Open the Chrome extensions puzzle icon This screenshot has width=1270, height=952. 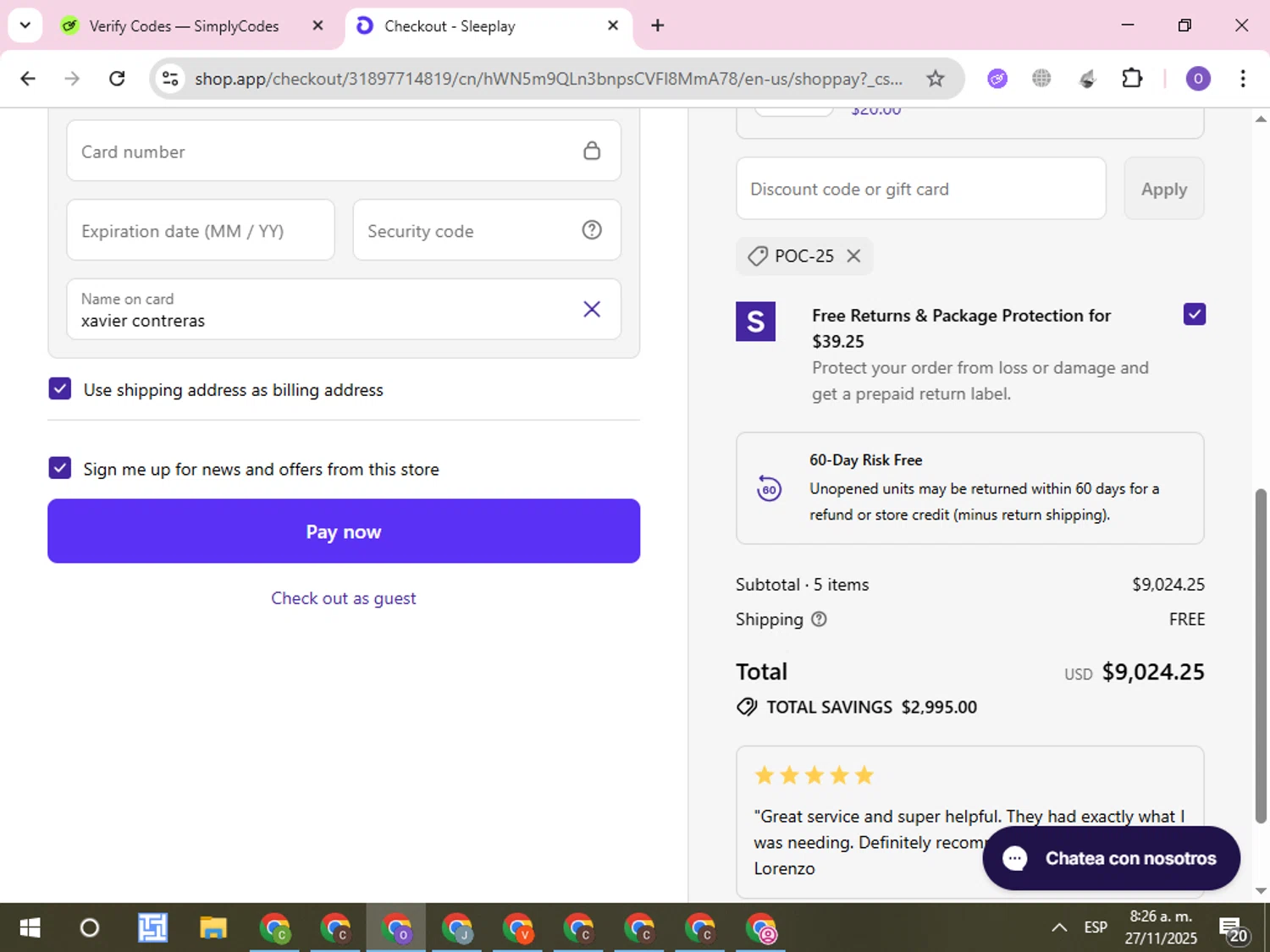tap(1132, 79)
